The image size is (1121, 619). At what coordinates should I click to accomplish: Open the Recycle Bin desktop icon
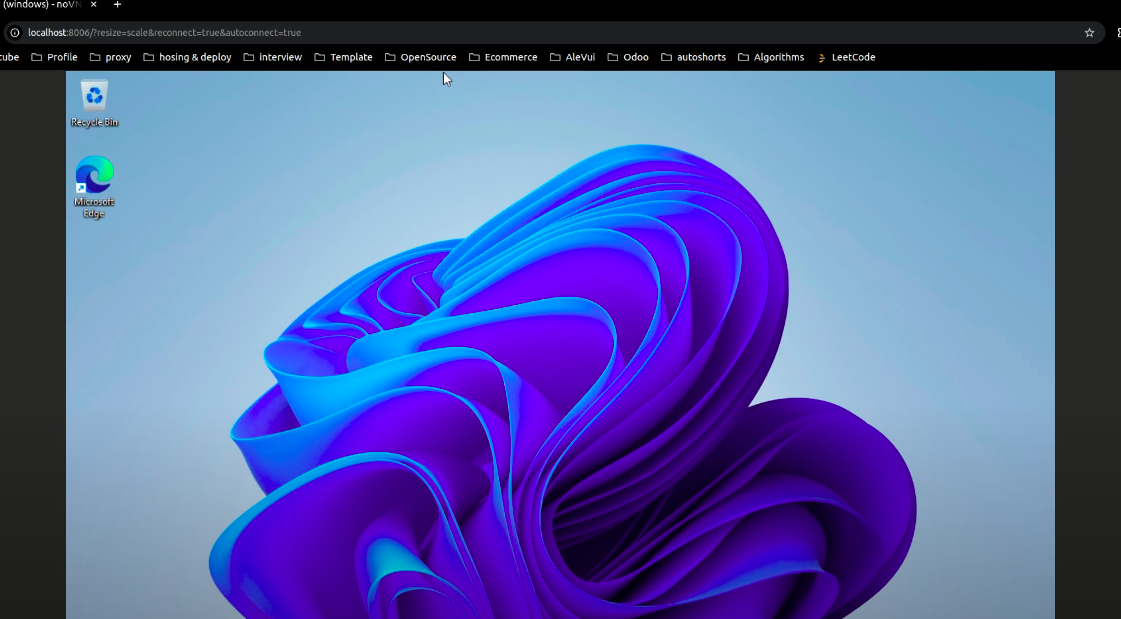[94, 104]
